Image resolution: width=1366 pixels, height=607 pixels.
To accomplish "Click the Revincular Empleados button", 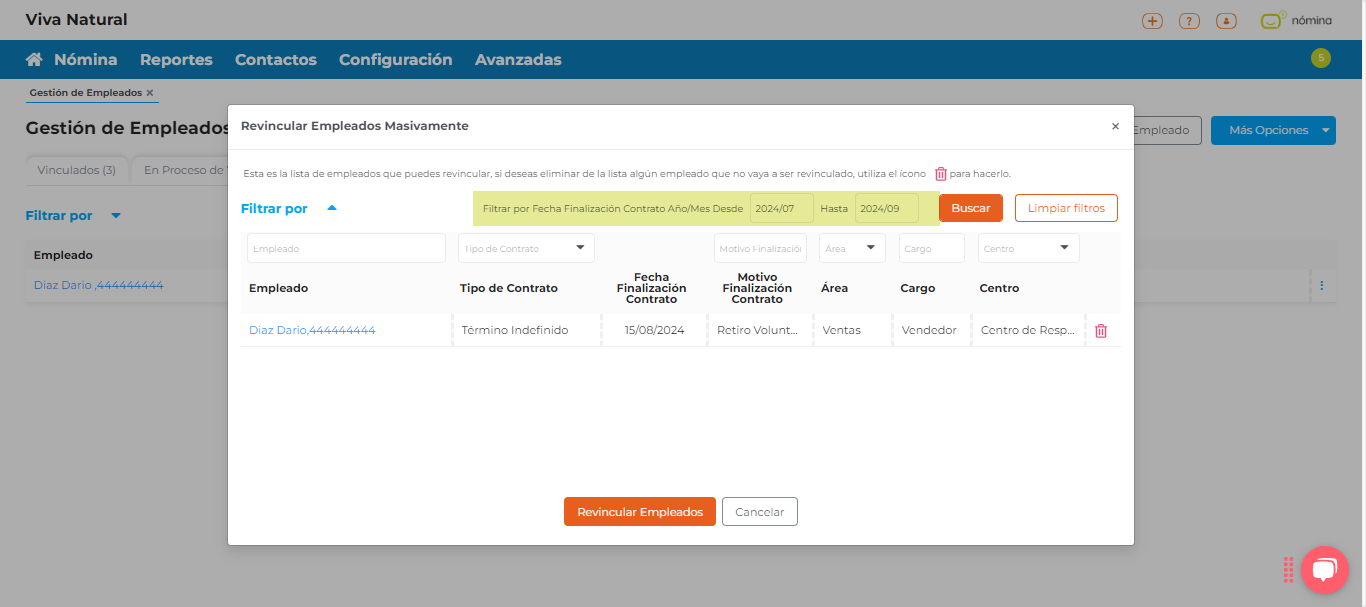I will coord(639,512).
